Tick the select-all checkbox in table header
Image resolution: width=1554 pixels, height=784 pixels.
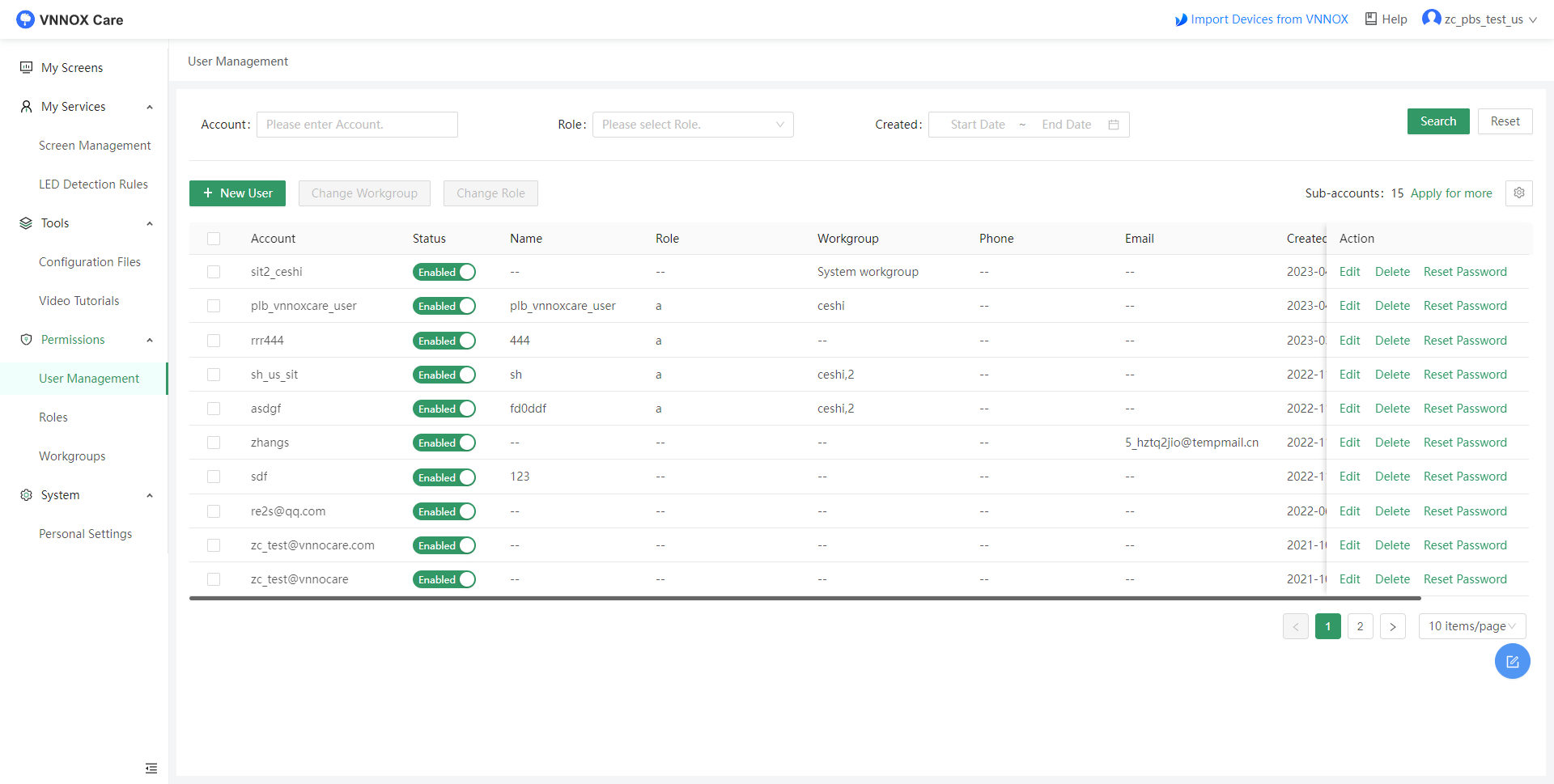coord(214,239)
